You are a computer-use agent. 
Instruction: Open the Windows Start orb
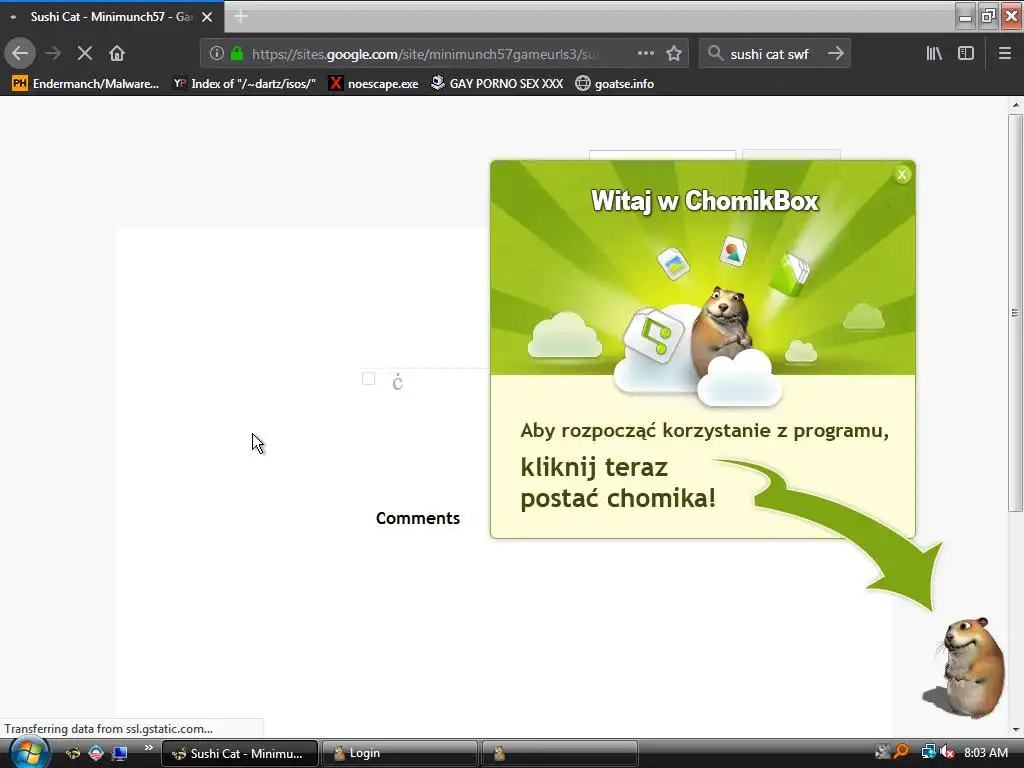click(29, 753)
